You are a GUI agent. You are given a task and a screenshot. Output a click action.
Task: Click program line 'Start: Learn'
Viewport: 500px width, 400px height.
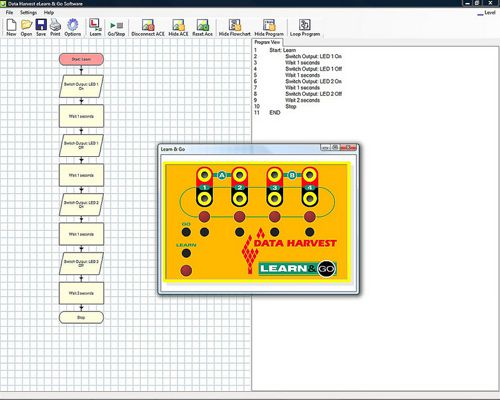(x=282, y=50)
